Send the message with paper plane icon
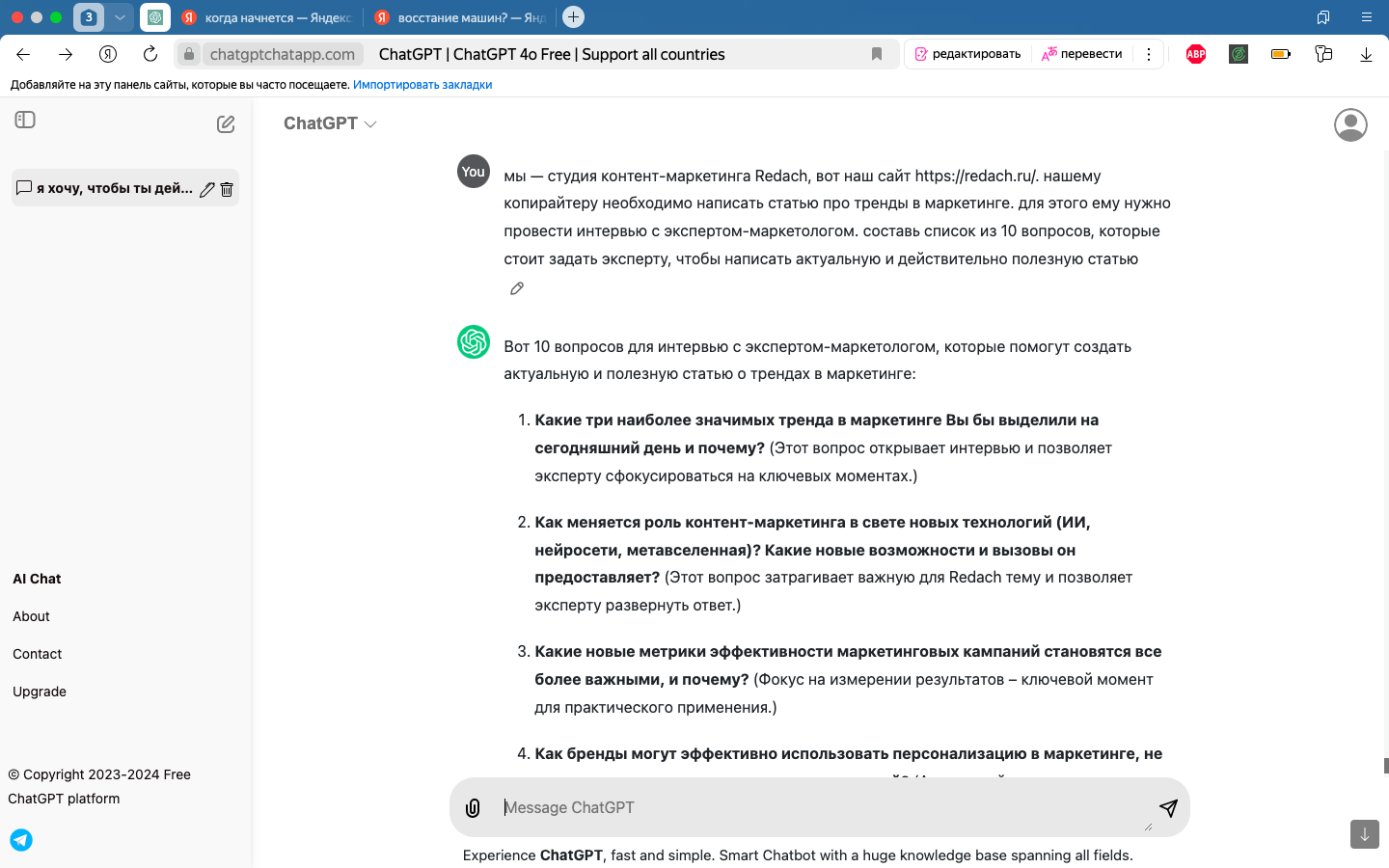 pyautogui.click(x=1168, y=808)
